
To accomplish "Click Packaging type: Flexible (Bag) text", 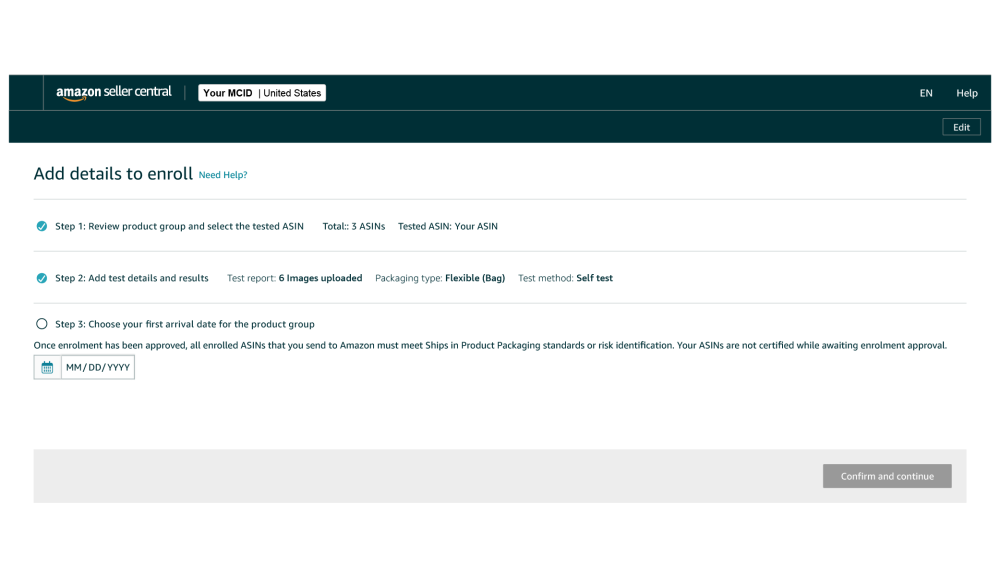I will click(x=440, y=278).
